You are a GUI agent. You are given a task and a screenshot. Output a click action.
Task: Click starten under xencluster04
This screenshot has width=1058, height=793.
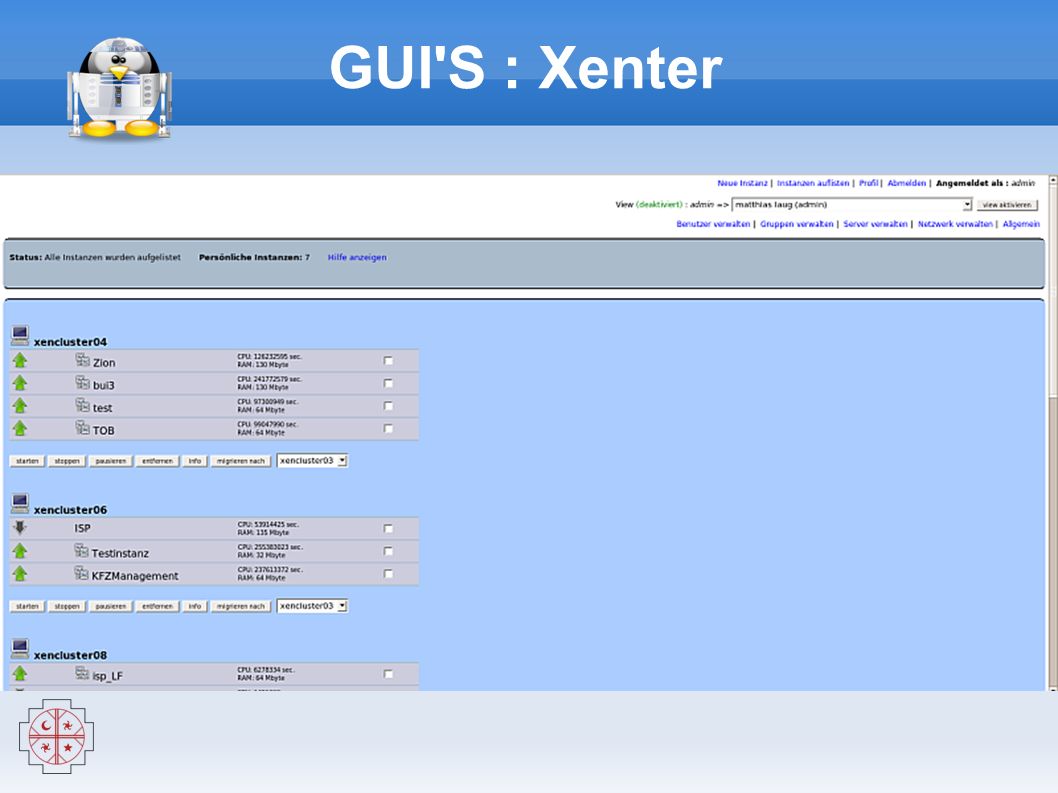[x=27, y=461]
